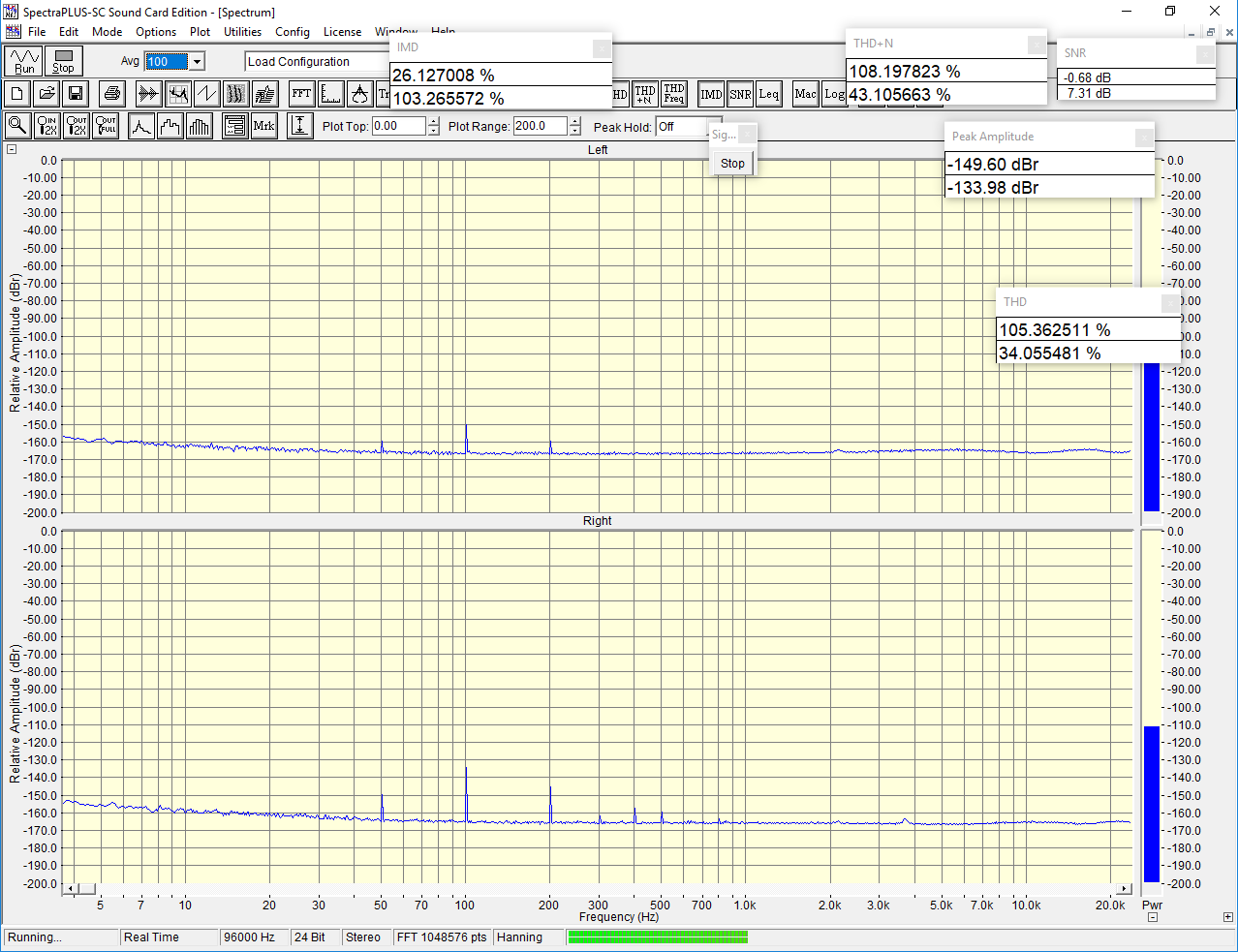Click the floppy disk Save icon

point(76,94)
